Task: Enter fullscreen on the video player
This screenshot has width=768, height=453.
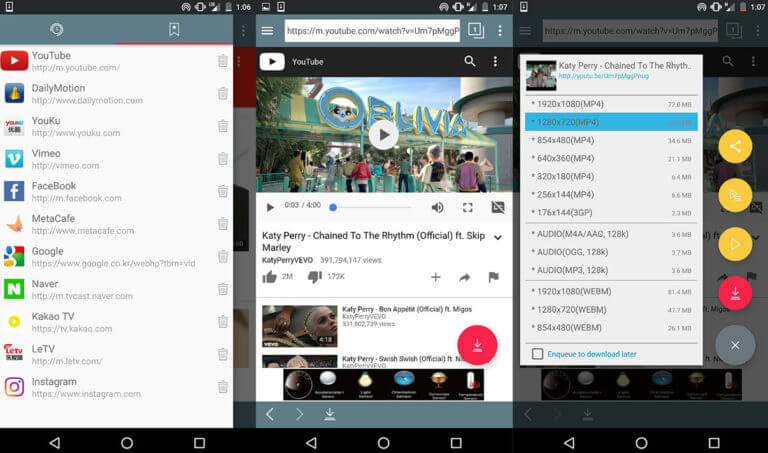Action: tap(467, 207)
